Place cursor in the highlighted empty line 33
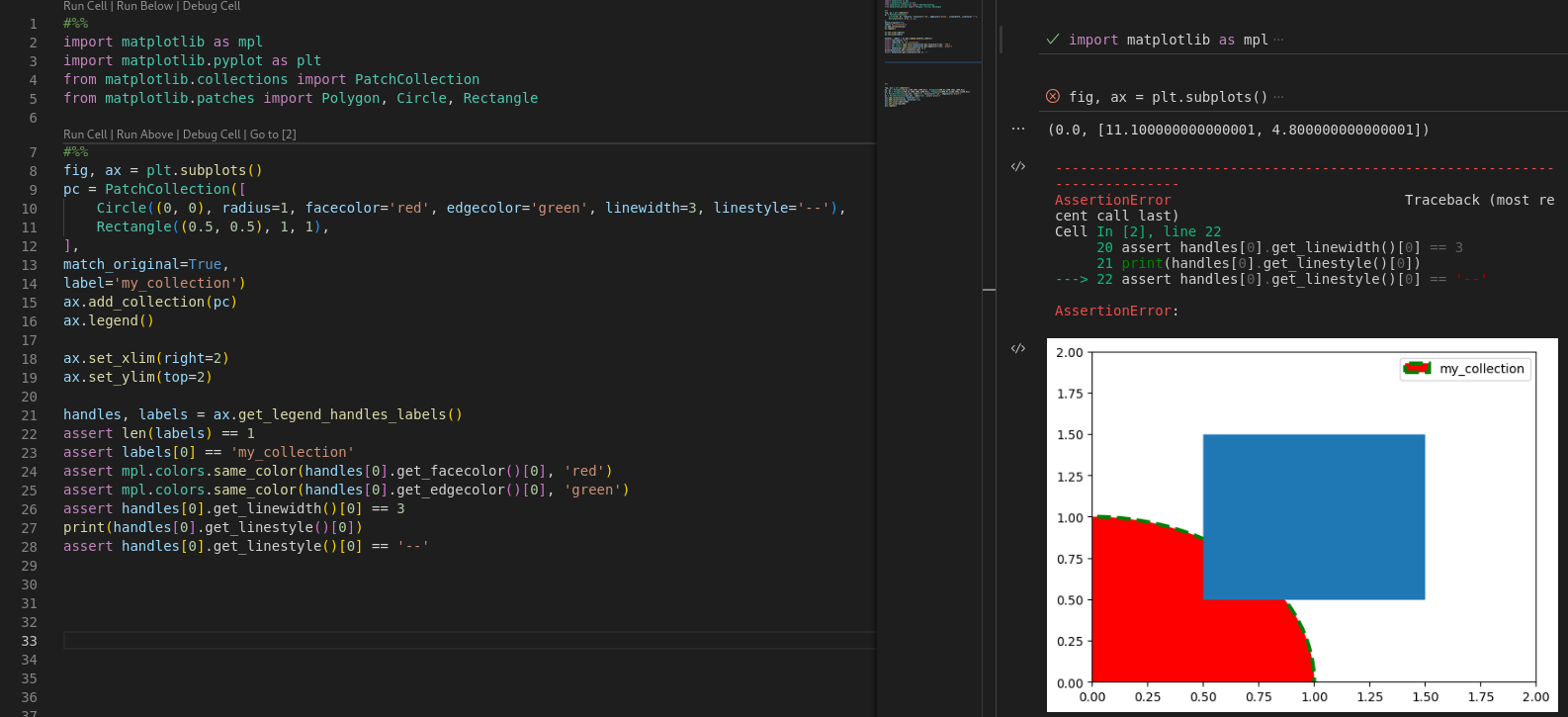Screen dimensions: 1568x717 (469, 641)
